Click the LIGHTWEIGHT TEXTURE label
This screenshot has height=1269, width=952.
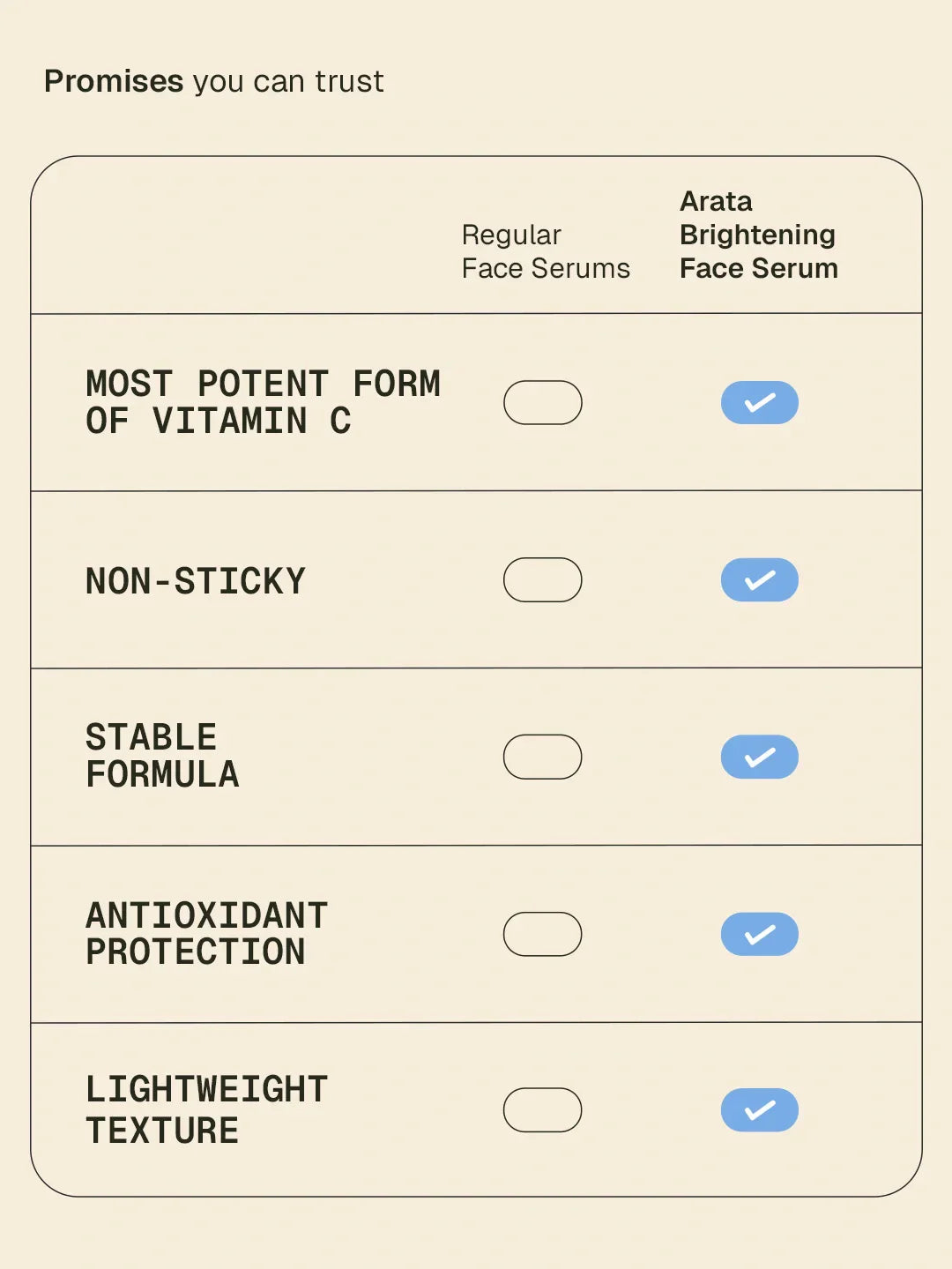point(207,1110)
